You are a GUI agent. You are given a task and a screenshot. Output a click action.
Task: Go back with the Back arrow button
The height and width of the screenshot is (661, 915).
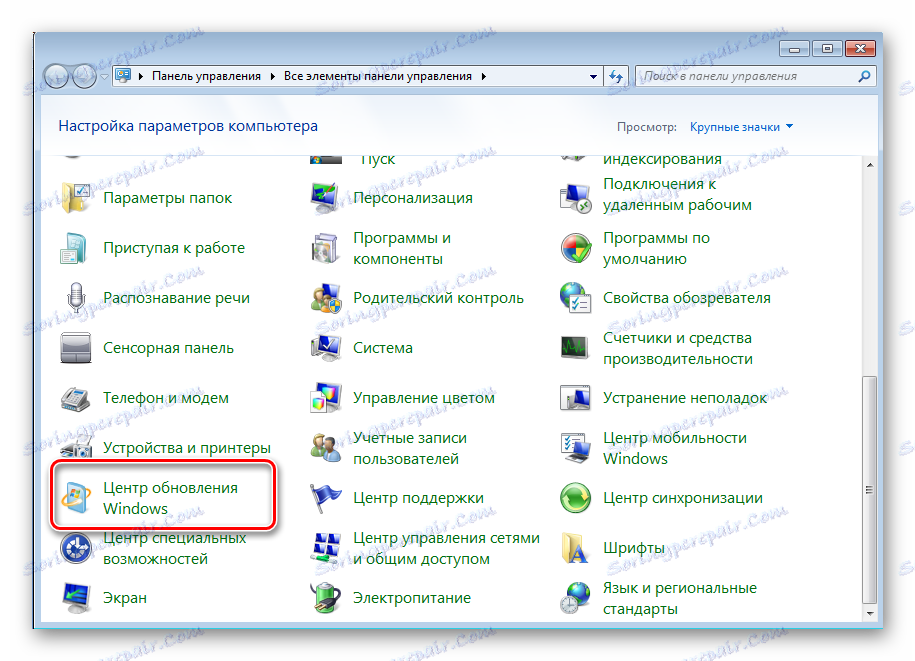pyautogui.click(x=56, y=76)
